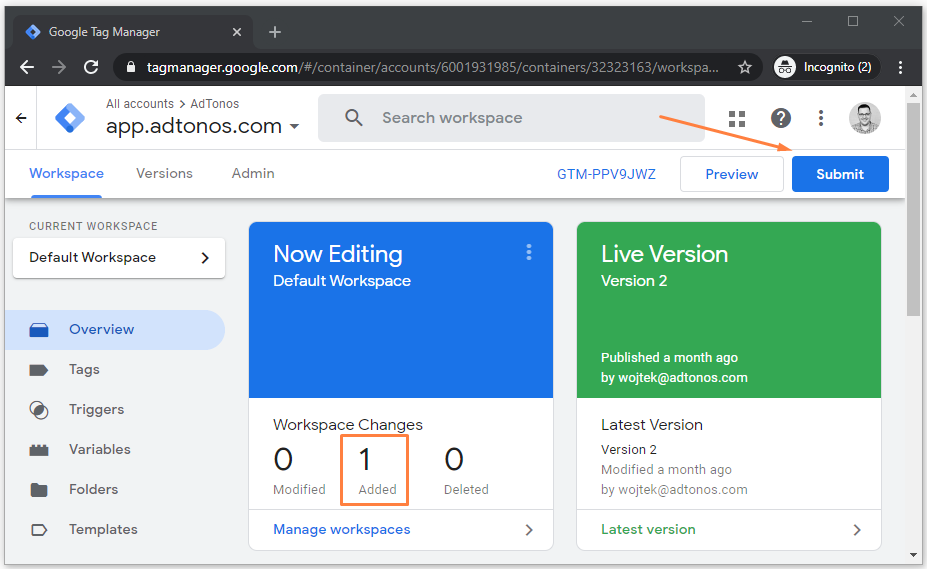Go back with the browser back arrow

click(27, 67)
